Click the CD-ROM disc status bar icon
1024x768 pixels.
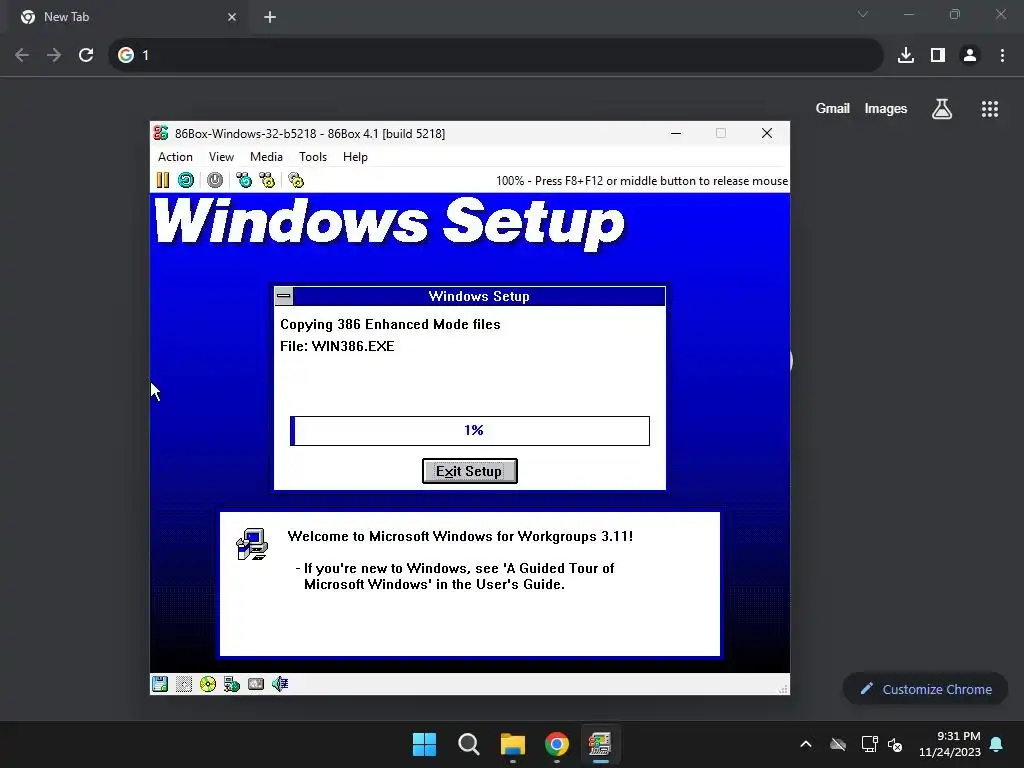click(208, 684)
